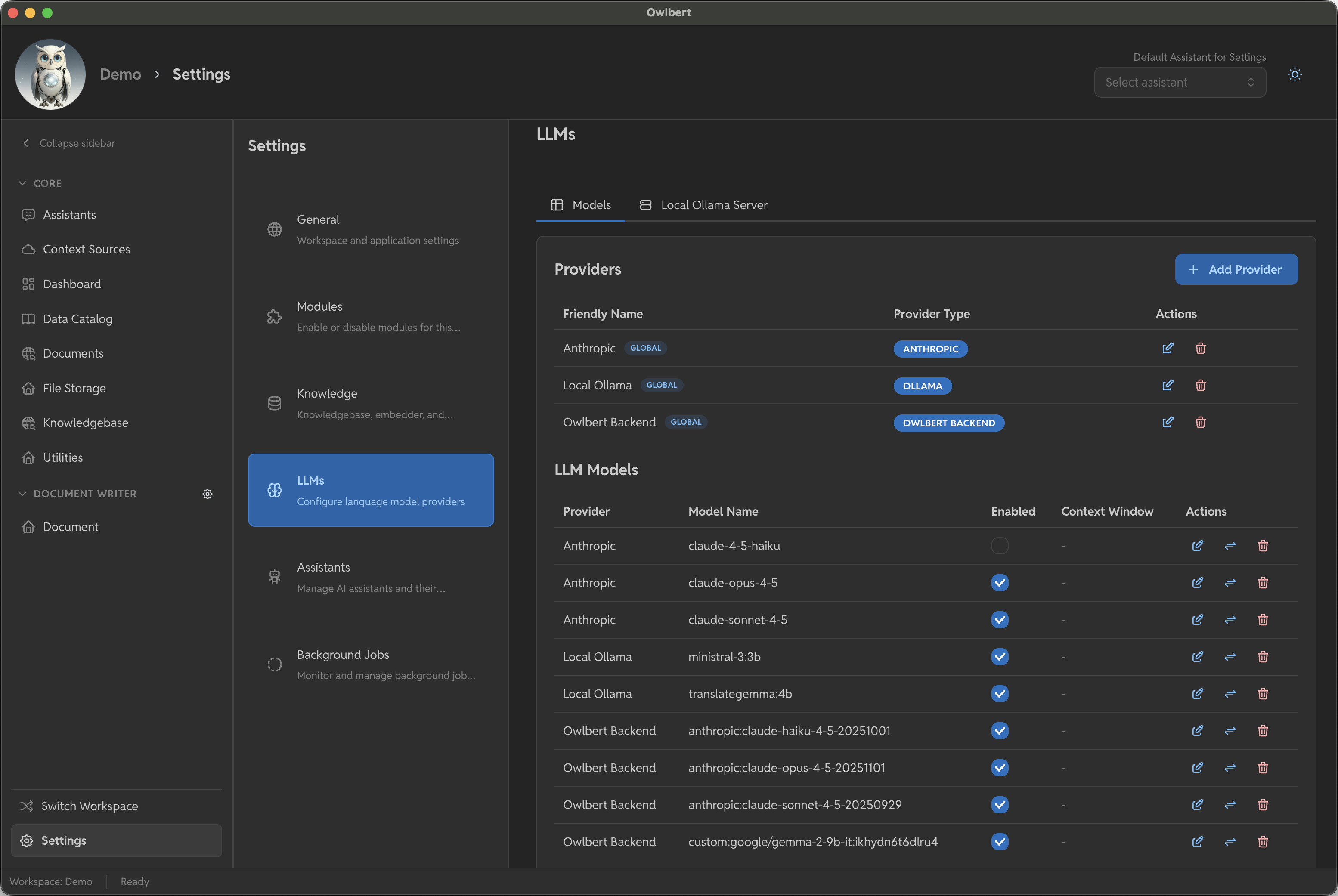1338x896 pixels.
Task: Uncheck the gemma-2-9b-it model enabled box
Action: pyautogui.click(x=999, y=842)
